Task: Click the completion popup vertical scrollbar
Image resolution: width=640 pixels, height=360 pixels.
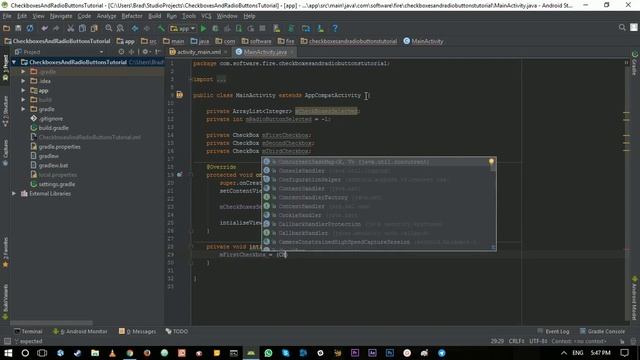Action: click(493, 204)
